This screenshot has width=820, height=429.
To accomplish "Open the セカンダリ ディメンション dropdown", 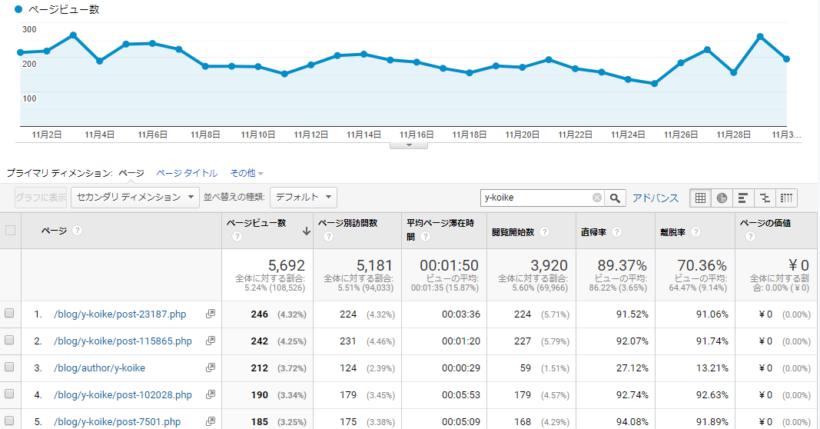I will coord(137,197).
